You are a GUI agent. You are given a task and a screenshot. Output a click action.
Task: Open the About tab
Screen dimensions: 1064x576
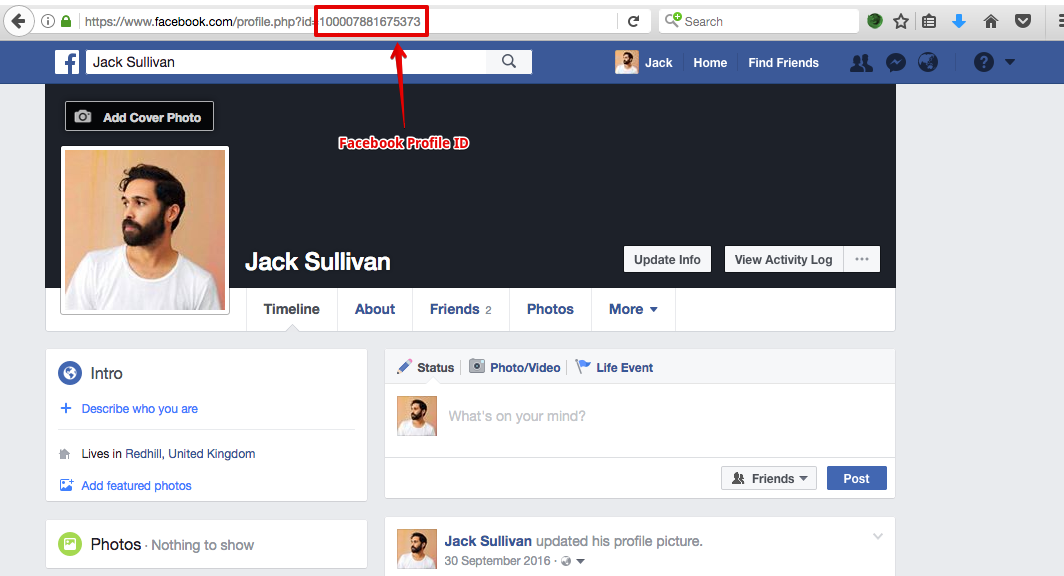pos(375,309)
